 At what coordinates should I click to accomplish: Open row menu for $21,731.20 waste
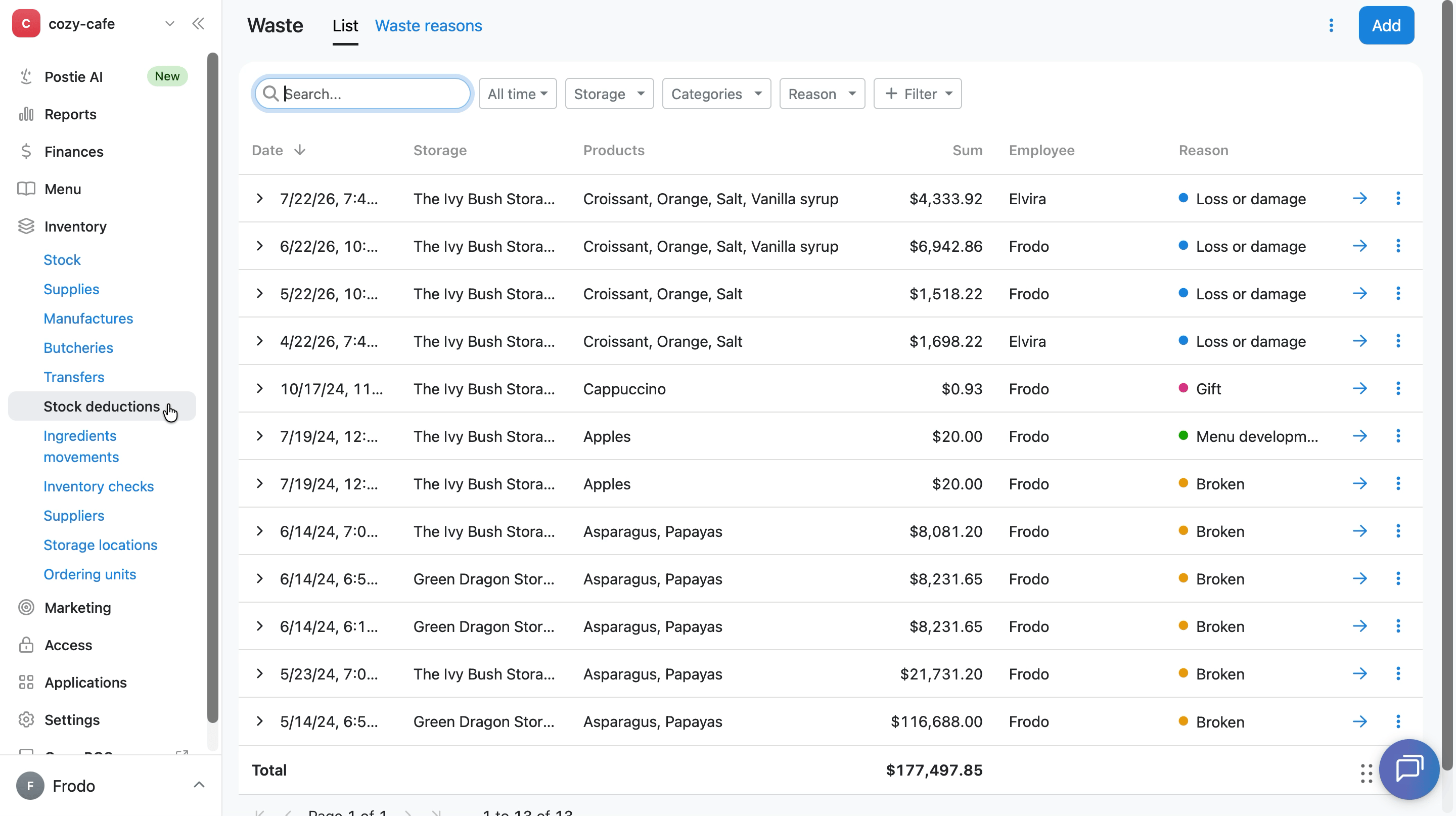pos(1398,673)
